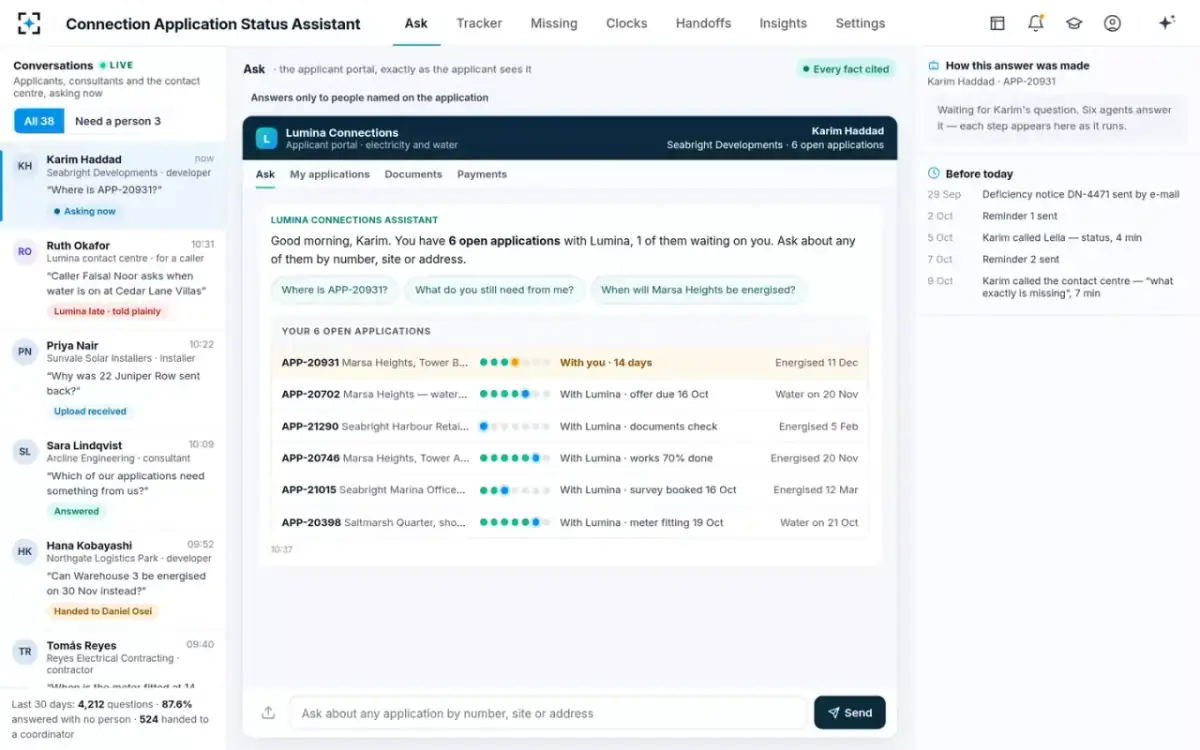
Task: Click the TR avatar for Tomás Reyes
Action: coord(25,652)
